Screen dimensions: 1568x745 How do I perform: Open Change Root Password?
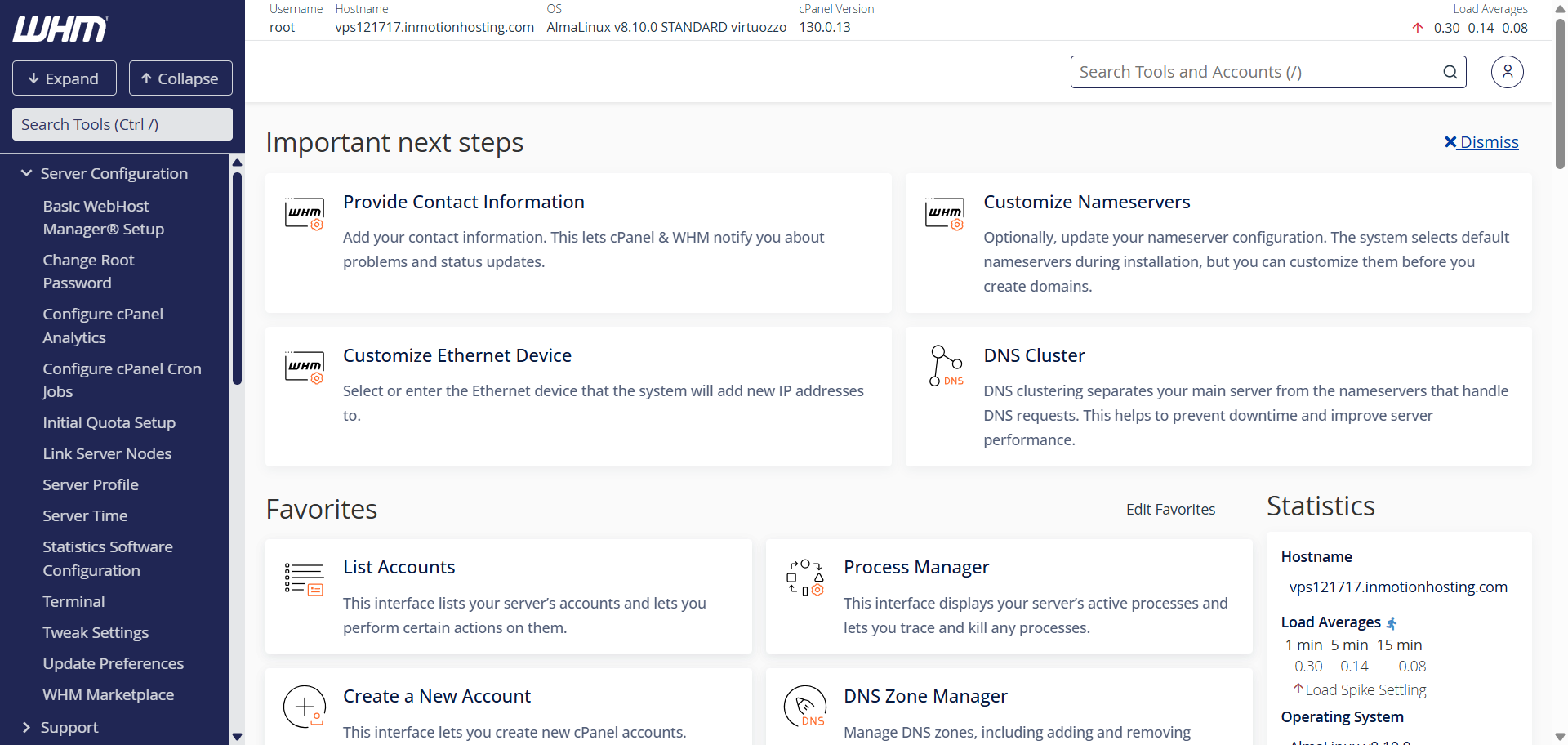click(88, 271)
